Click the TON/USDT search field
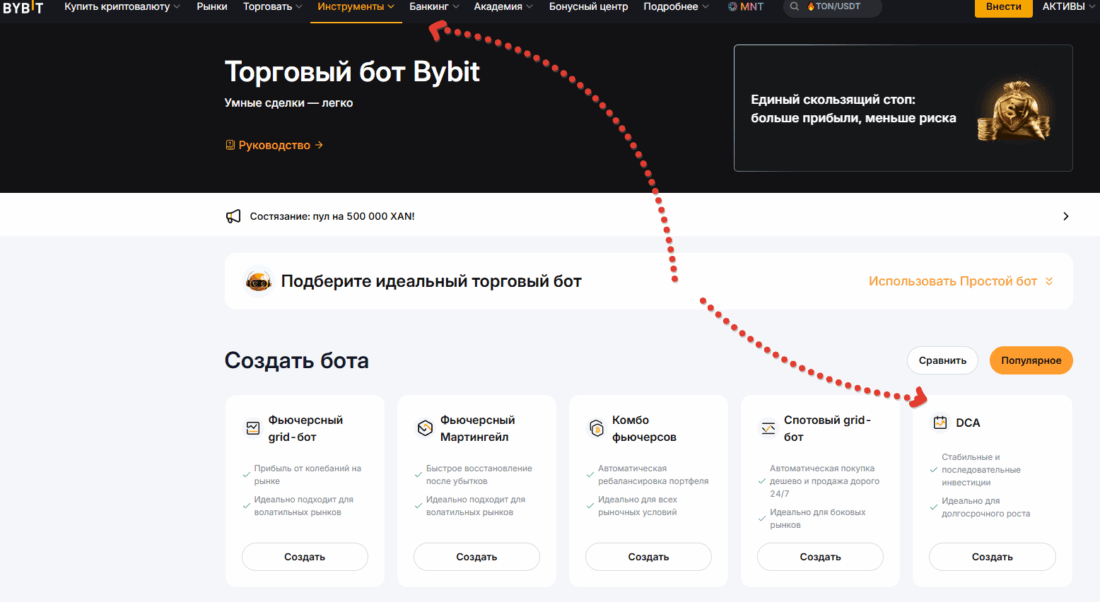 832,7
